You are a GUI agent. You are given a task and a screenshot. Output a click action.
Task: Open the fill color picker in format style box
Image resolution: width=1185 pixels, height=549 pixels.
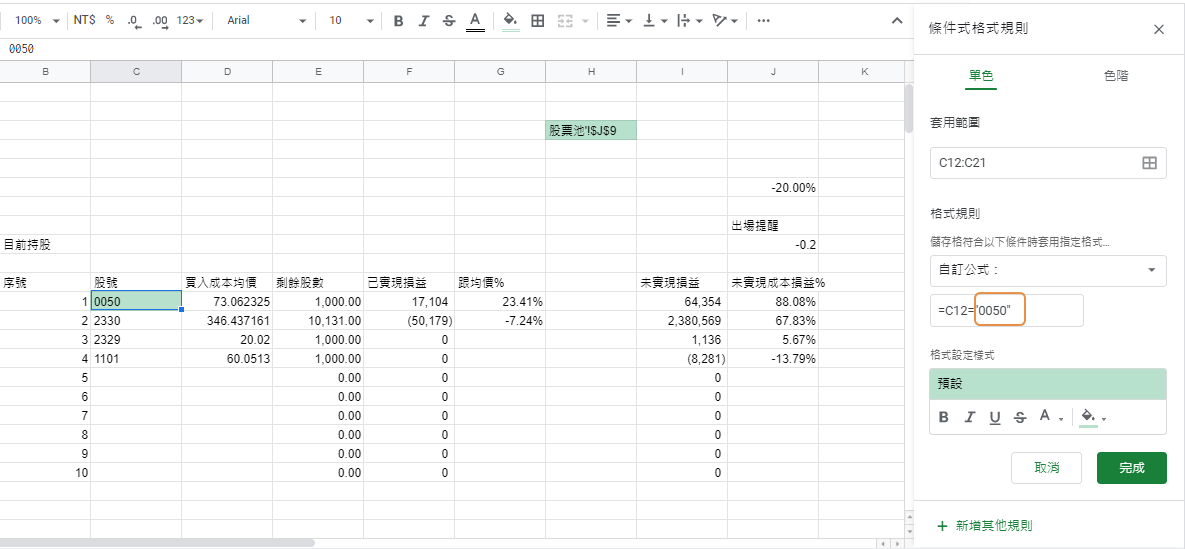pyautogui.click(x=1091, y=418)
